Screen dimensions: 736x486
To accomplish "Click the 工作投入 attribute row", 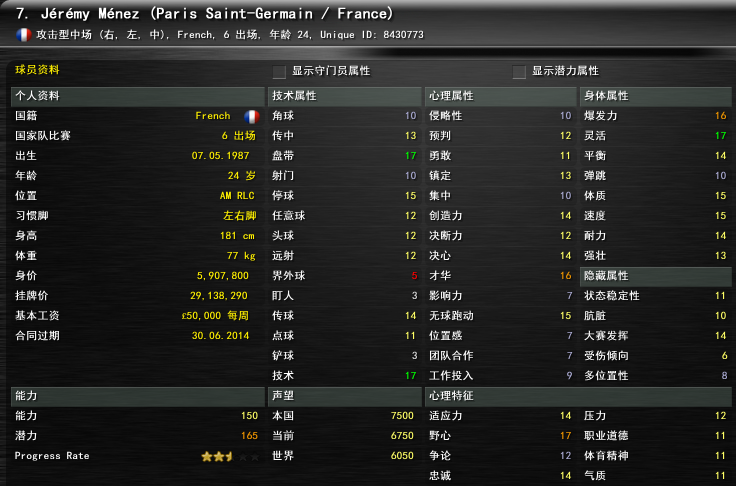I will tap(500, 376).
